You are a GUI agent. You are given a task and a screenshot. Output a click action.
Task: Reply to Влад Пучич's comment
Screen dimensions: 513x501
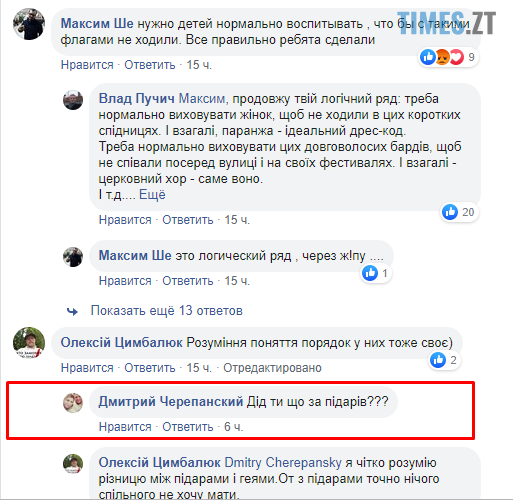(x=188, y=220)
